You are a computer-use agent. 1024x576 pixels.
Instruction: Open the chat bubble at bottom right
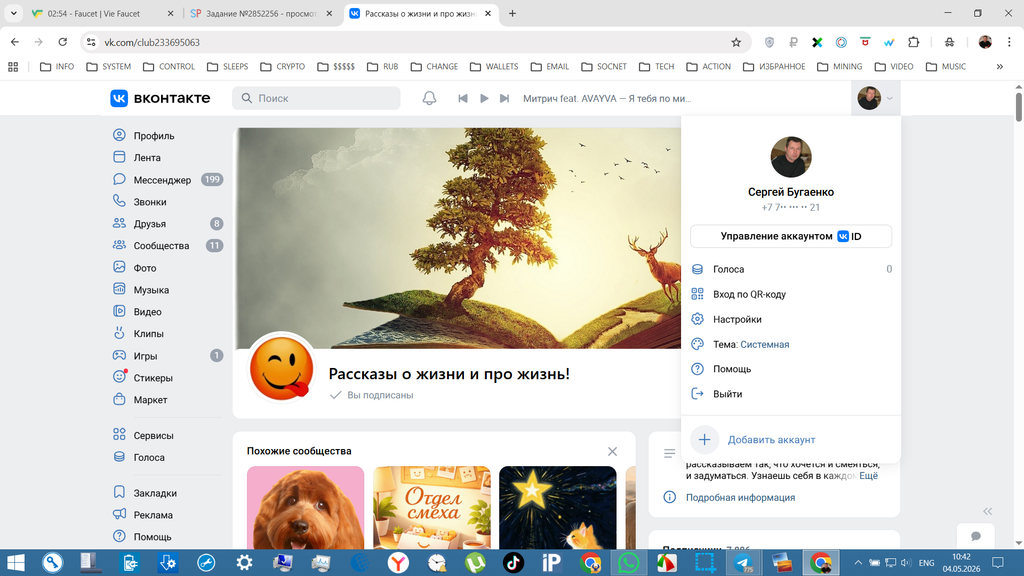tap(976, 536)
